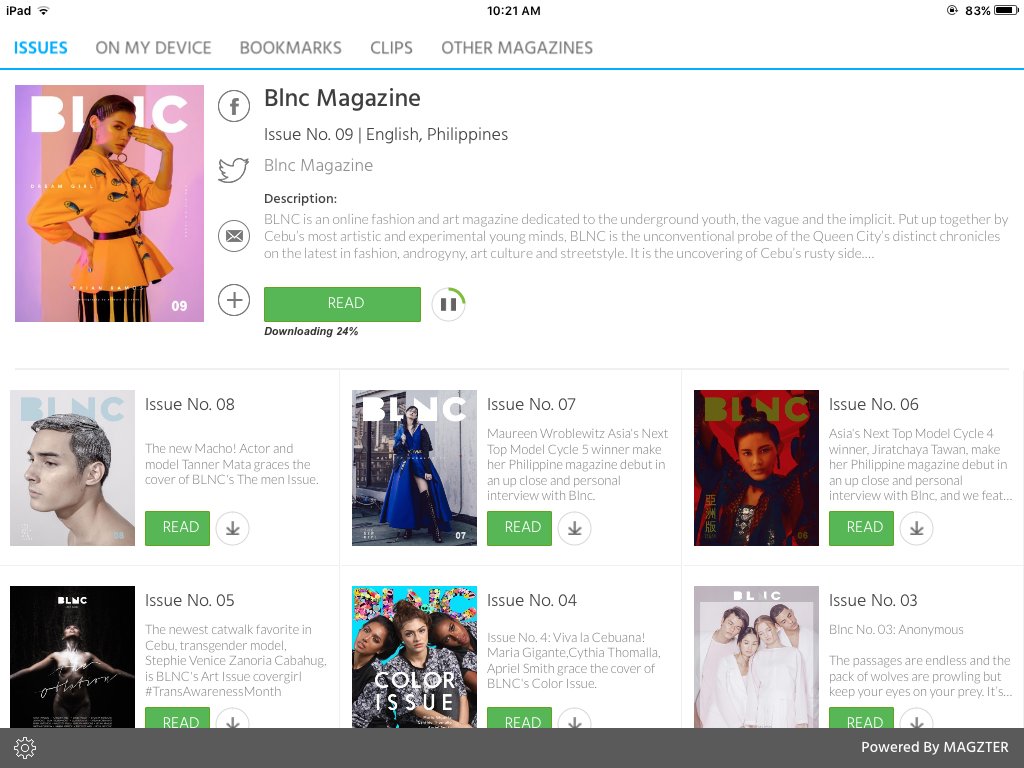Tap the Blnc Magazine Twitter handle text
This screenshot has height=768, width=1024.
tap(318, 165)
